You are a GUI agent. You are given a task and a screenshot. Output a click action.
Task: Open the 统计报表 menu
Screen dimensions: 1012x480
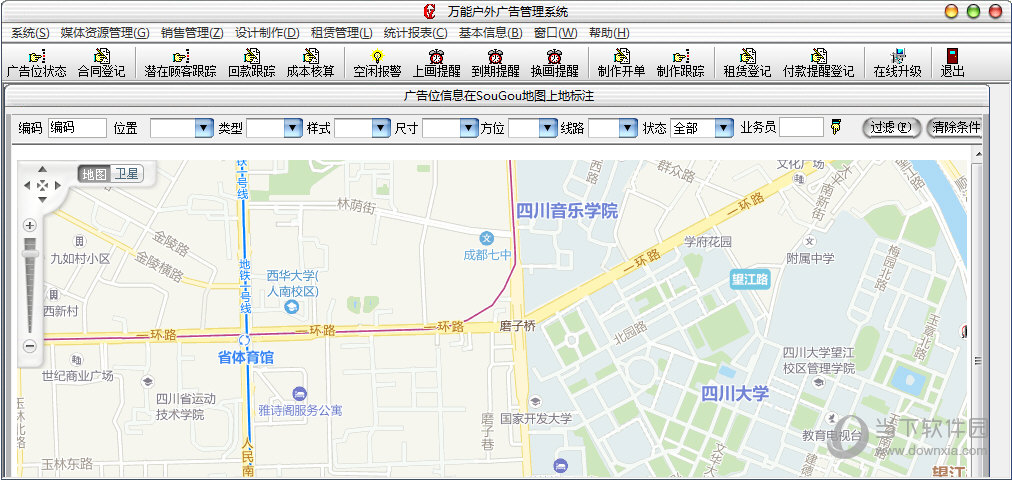[415, 33]
